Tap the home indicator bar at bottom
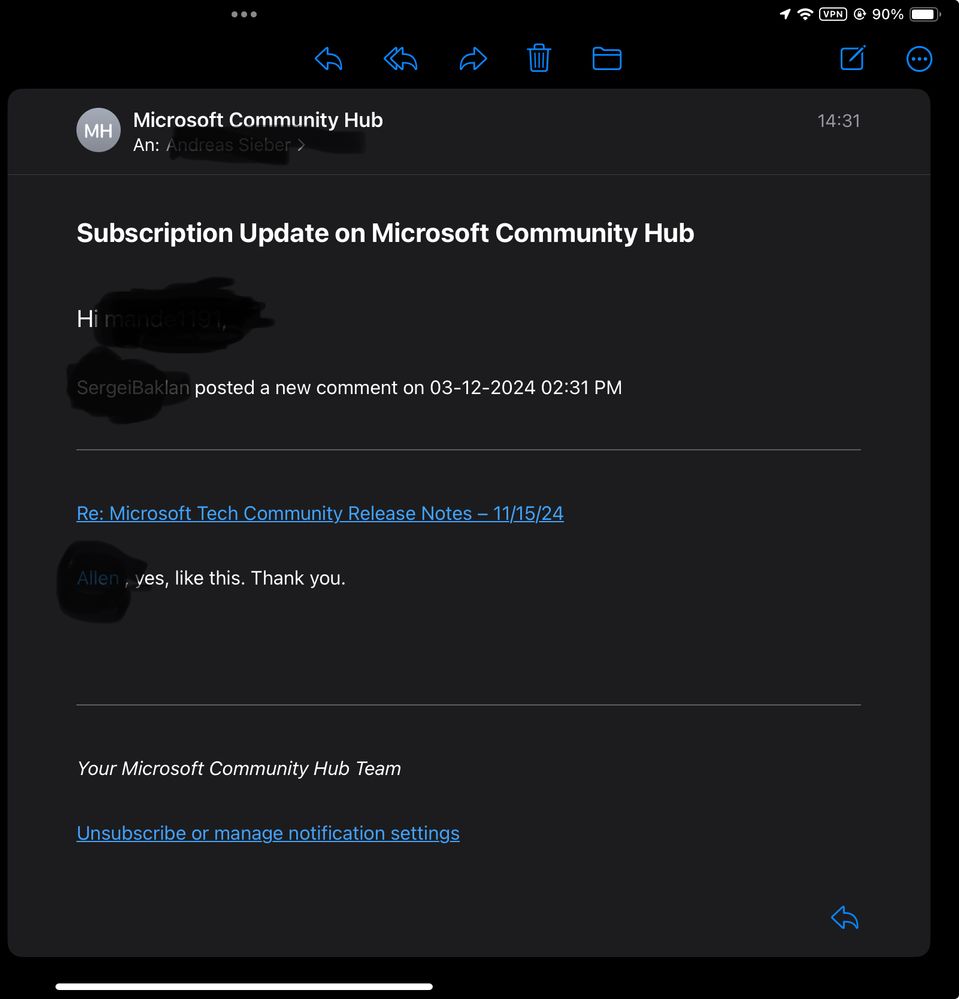The height and width of the screenshot is (999, 959). click(244, 986)
